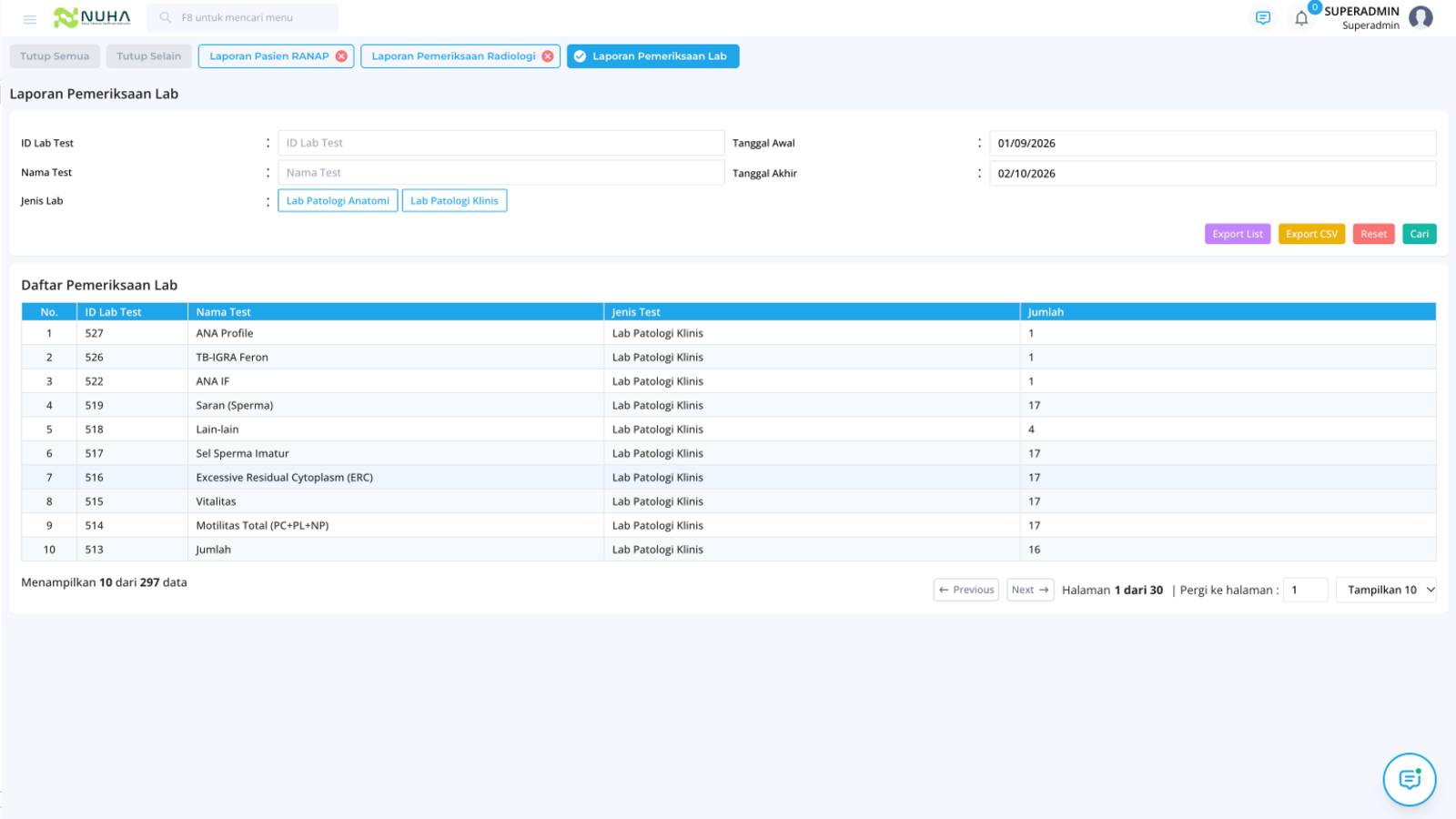
Task: Open the Tampilkan 10 rows dropdown
Action: (x=1386, y=590)
